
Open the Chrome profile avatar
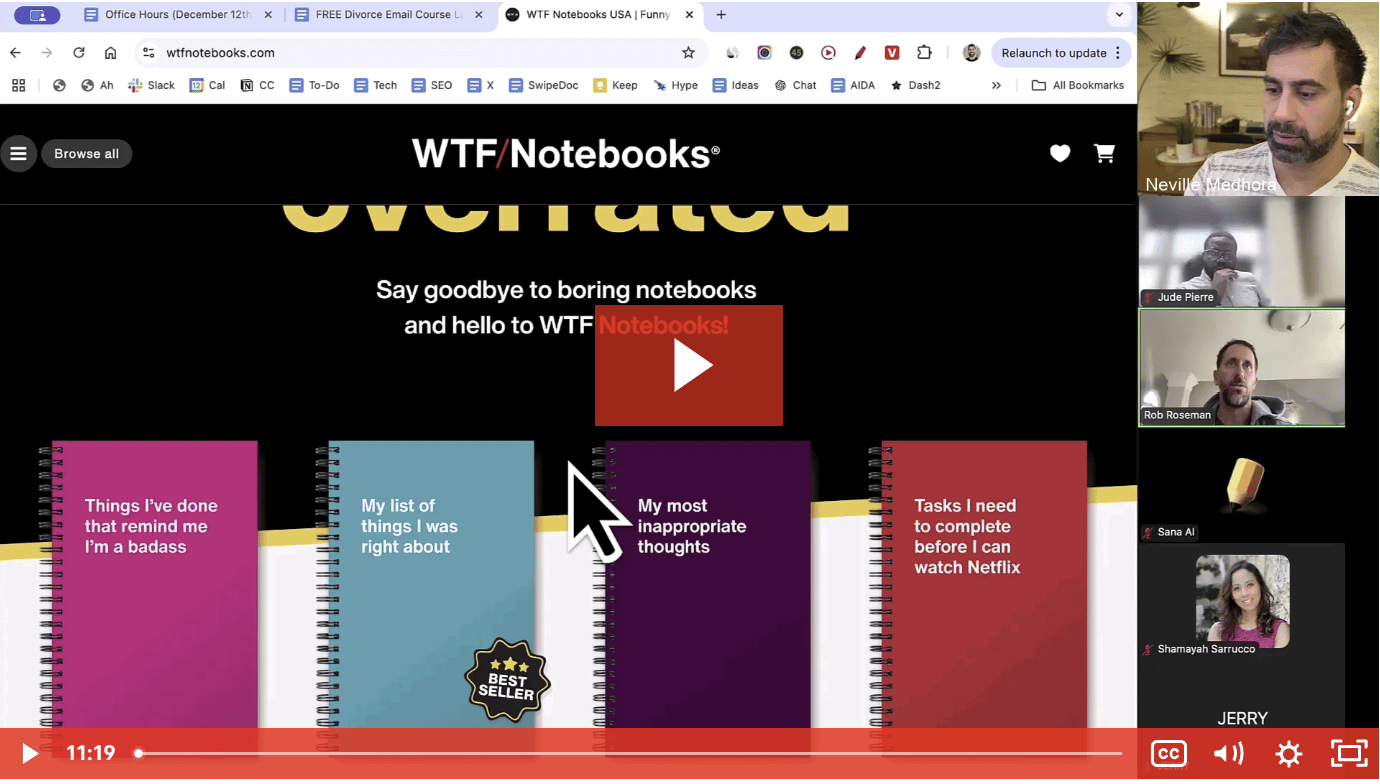[971, 53]
